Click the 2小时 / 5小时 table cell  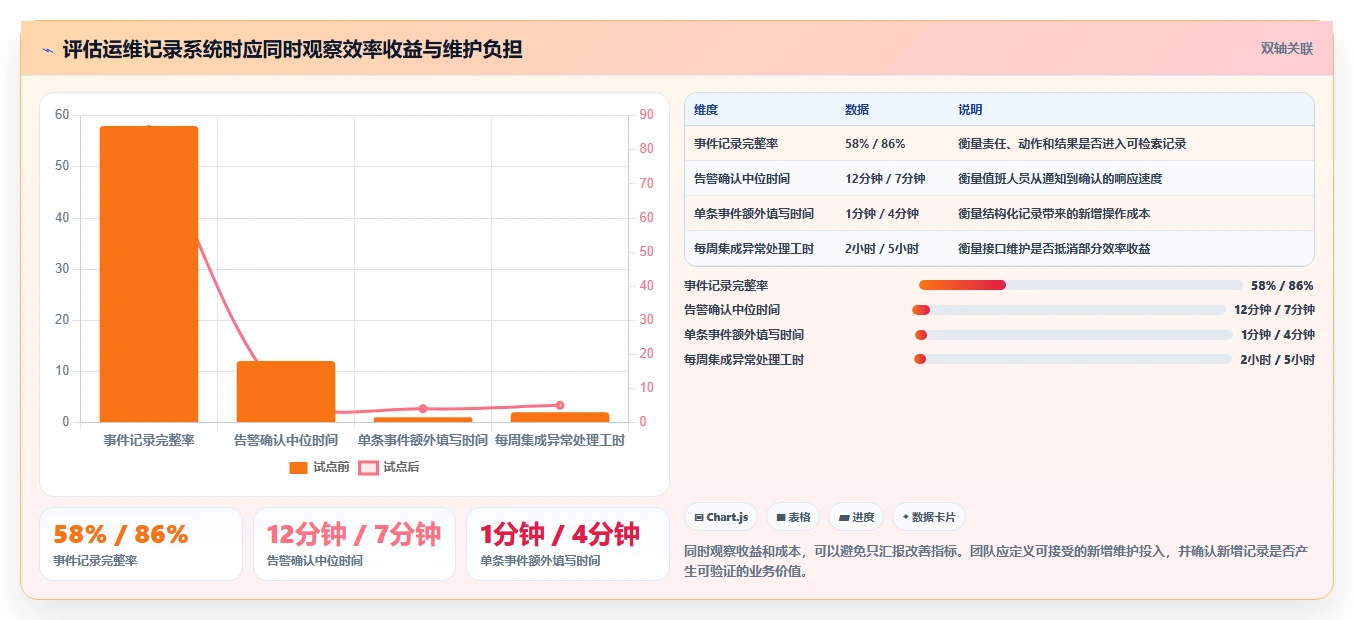point(882,249)
